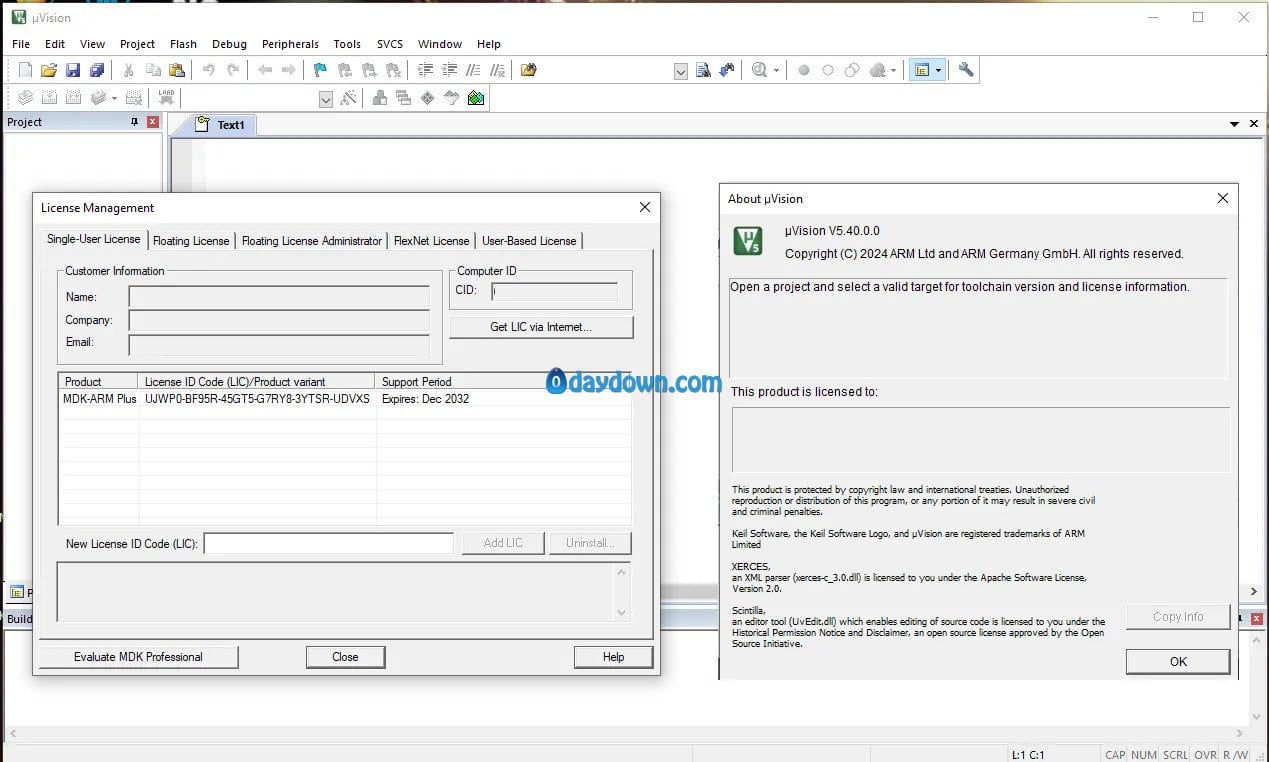Click OK in About µVision dialog

(1178, 662)
